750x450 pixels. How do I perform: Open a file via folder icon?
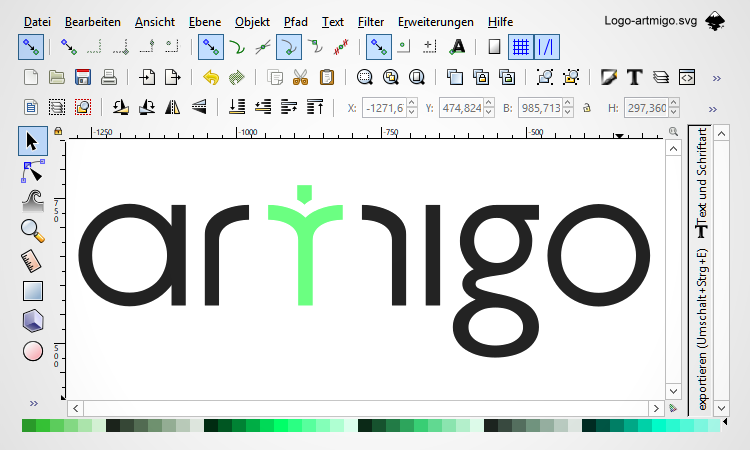click(x=57, y=77)
